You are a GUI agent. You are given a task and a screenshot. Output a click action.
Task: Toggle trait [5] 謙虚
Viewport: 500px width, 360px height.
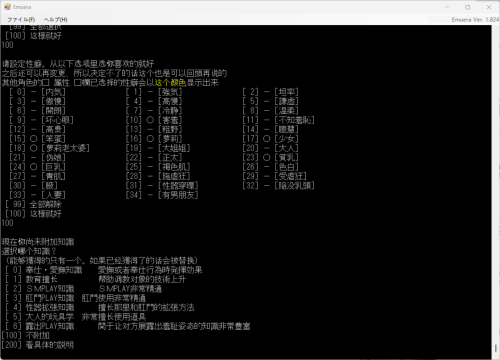(x=270, y=101)
